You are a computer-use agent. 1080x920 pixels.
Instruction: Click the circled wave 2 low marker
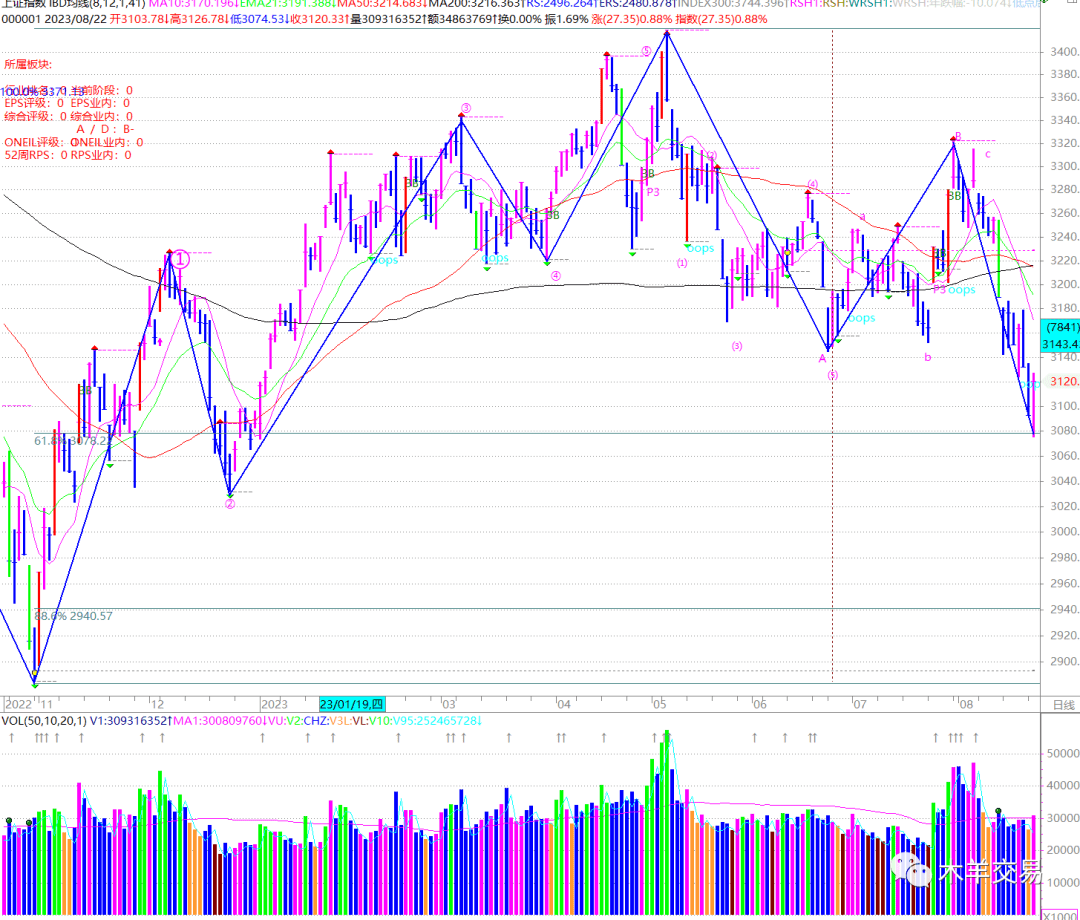click(x=230, y=504)
